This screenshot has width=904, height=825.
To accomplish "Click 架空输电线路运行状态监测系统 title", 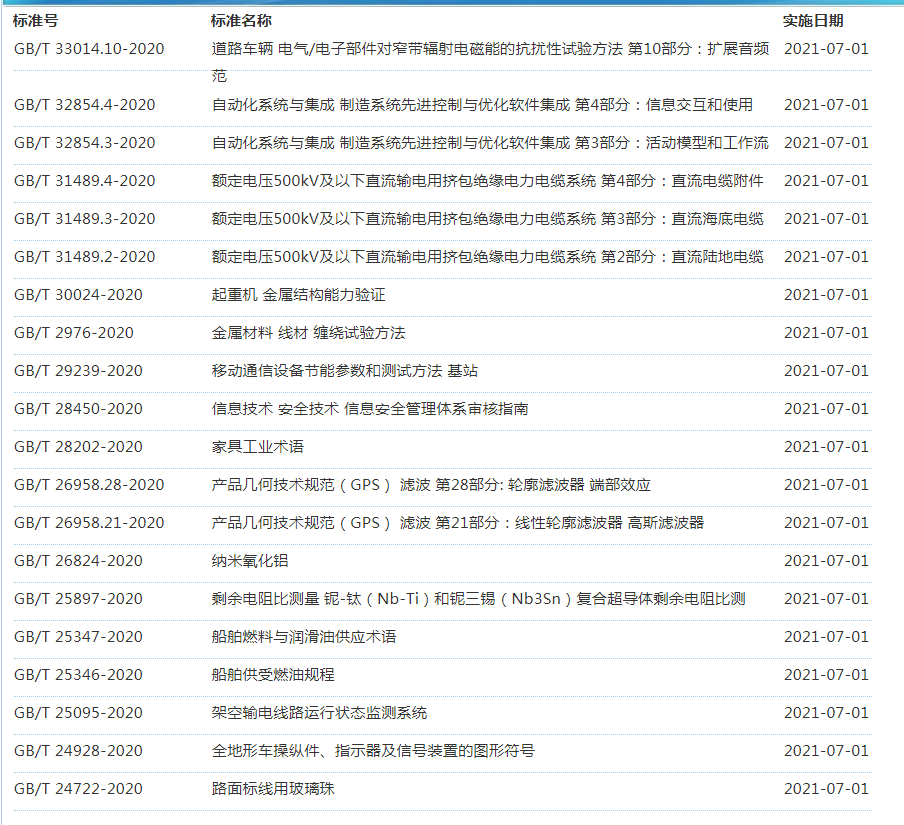I will tap(319, 713).
